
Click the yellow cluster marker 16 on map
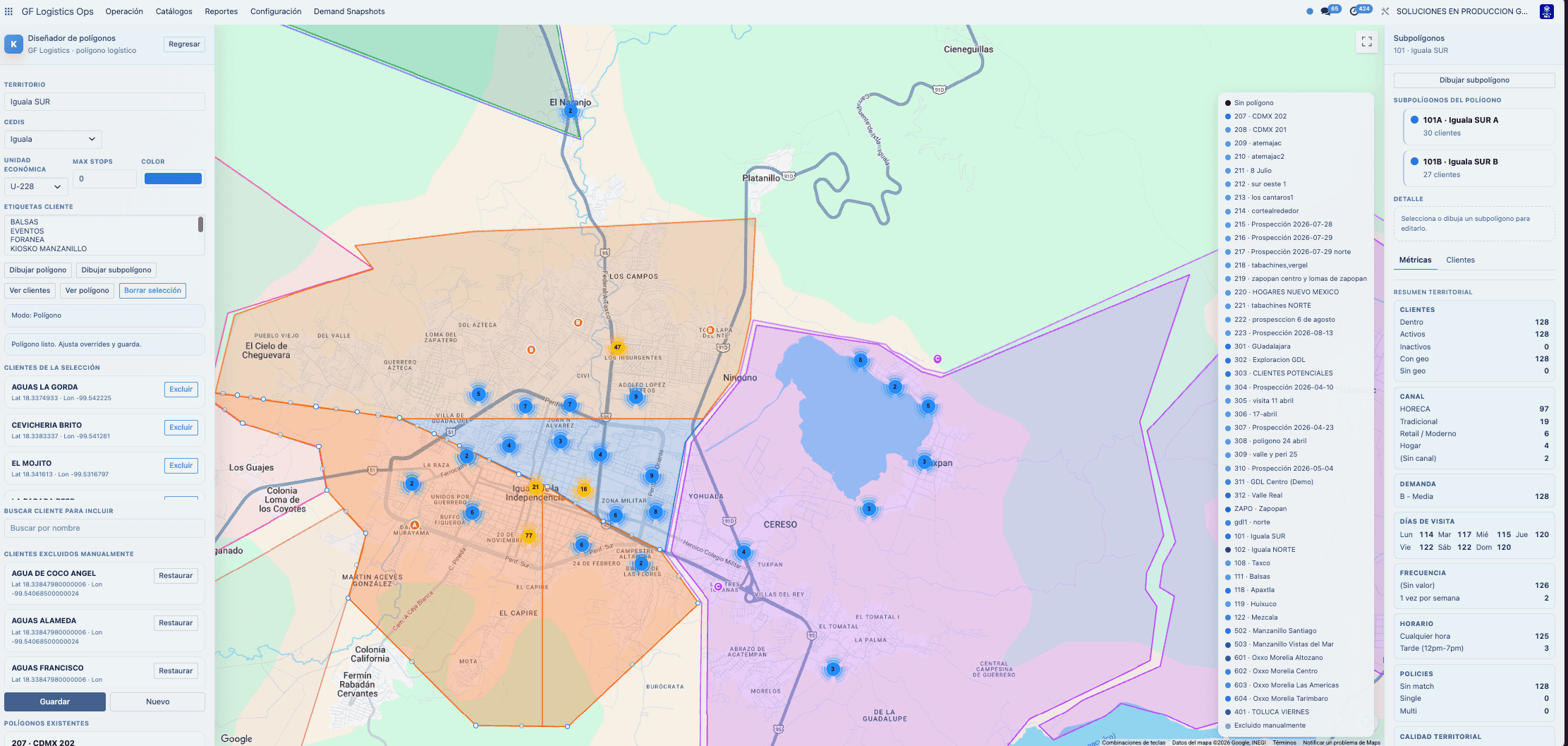(583, 488)
